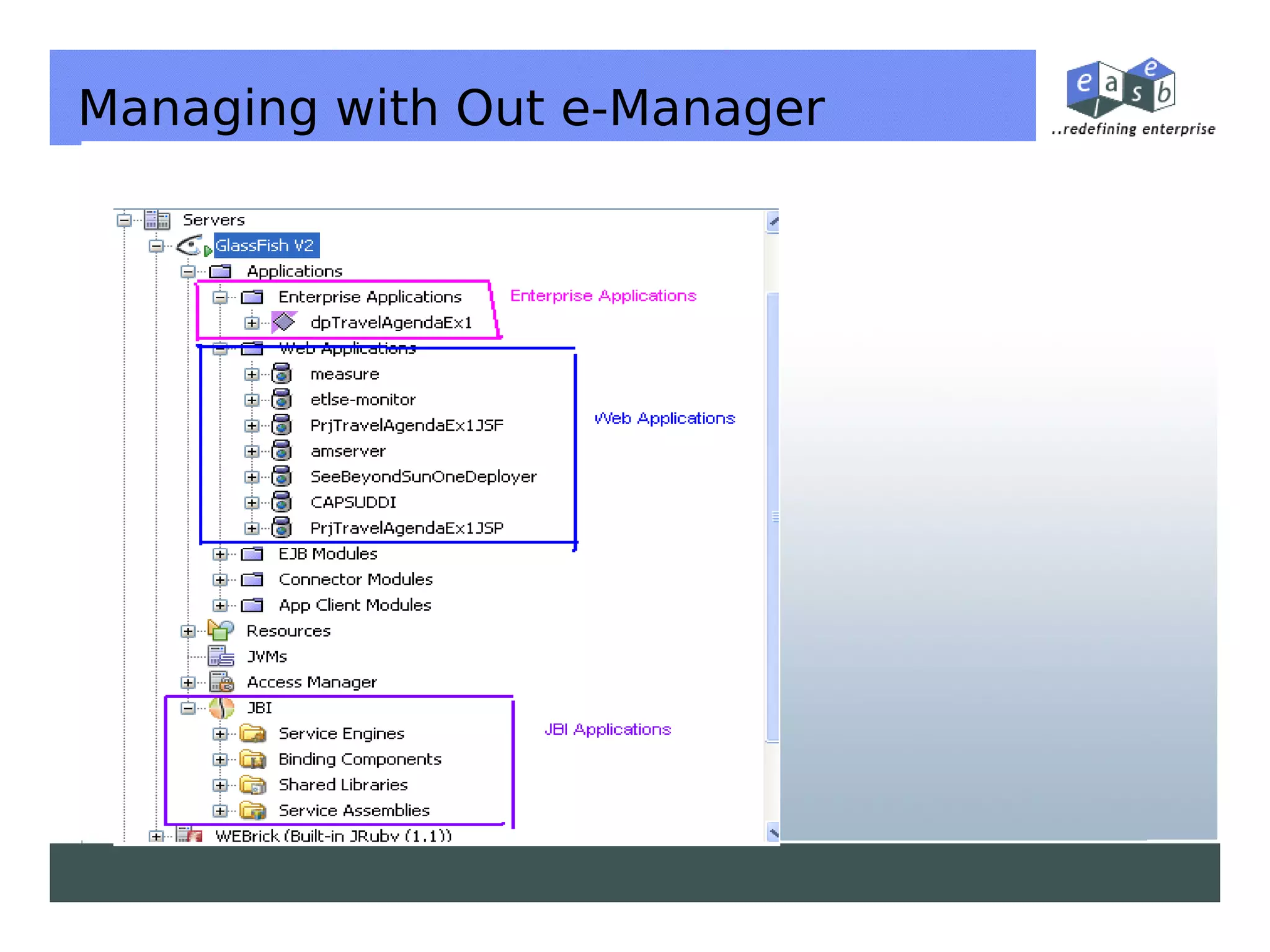
Task: Click the Resources node icon
Action: (221, 630)
